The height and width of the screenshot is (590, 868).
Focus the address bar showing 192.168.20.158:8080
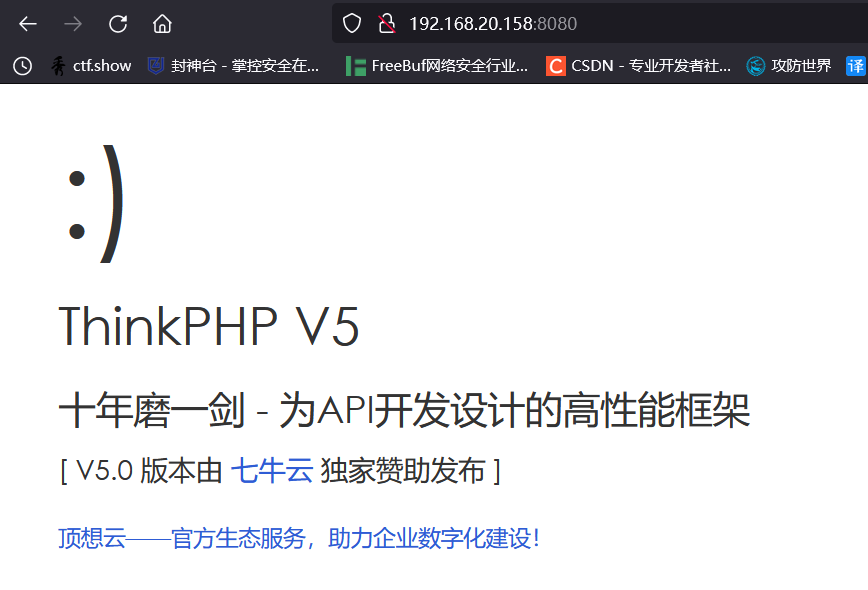point(600,23)
